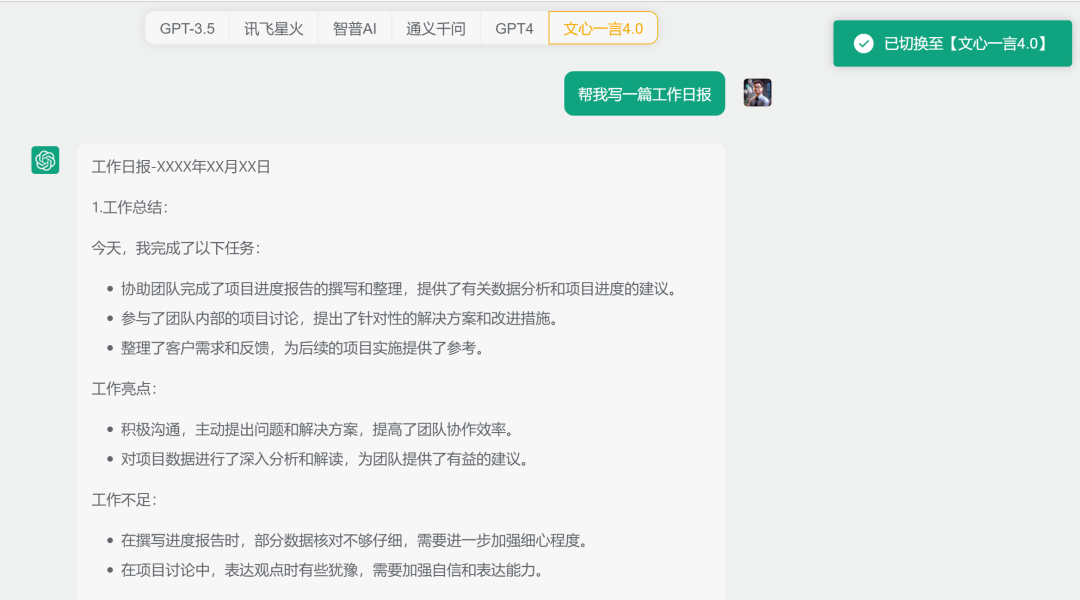Open the 通义千问 model tab
This screenshot has height=600, width=1080.
tap(435, 28)
